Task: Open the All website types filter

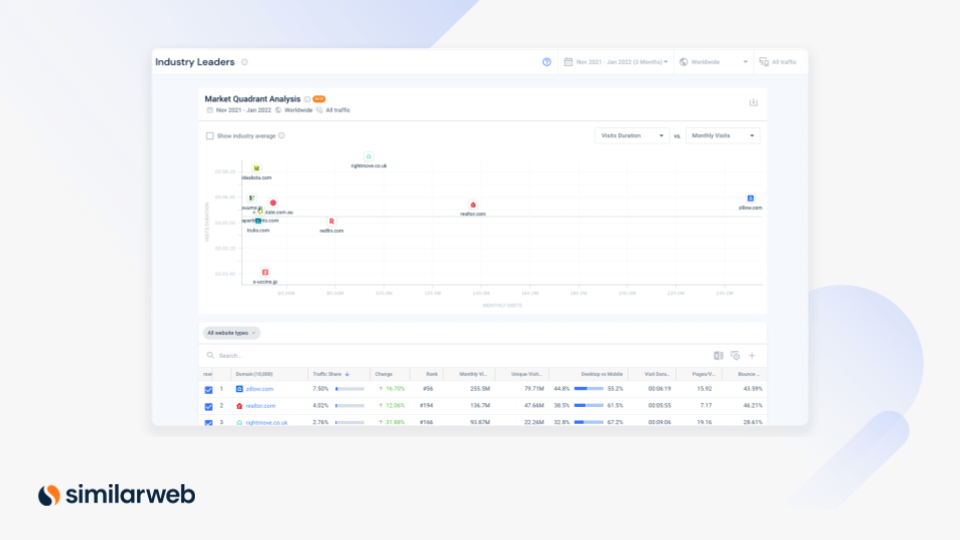Action: click(x=231, y=333)
